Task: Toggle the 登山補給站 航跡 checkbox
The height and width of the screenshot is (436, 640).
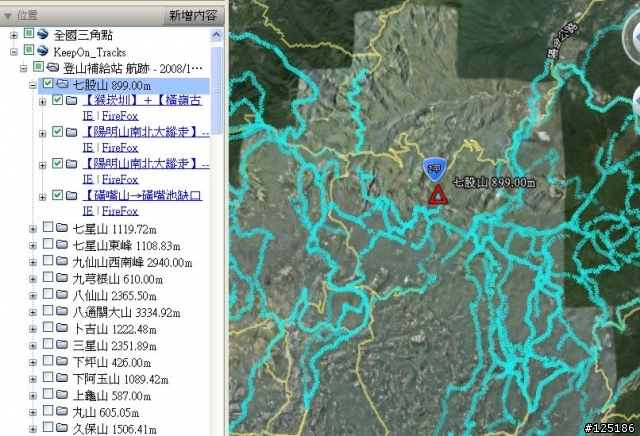Action: pyautogui.click(x=38, y=66)
